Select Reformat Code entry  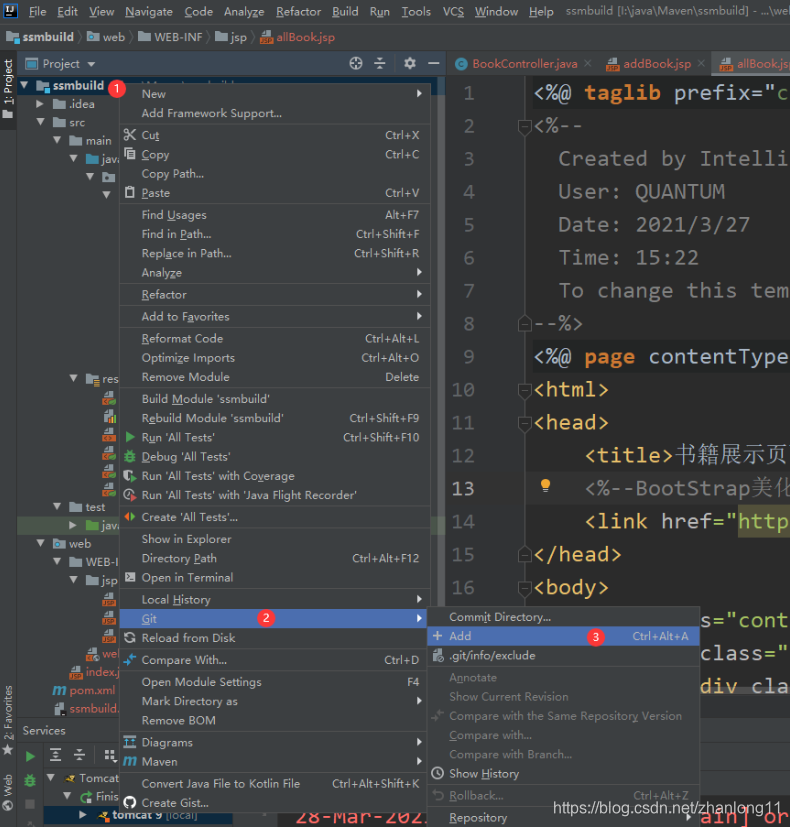click(275, 339)
